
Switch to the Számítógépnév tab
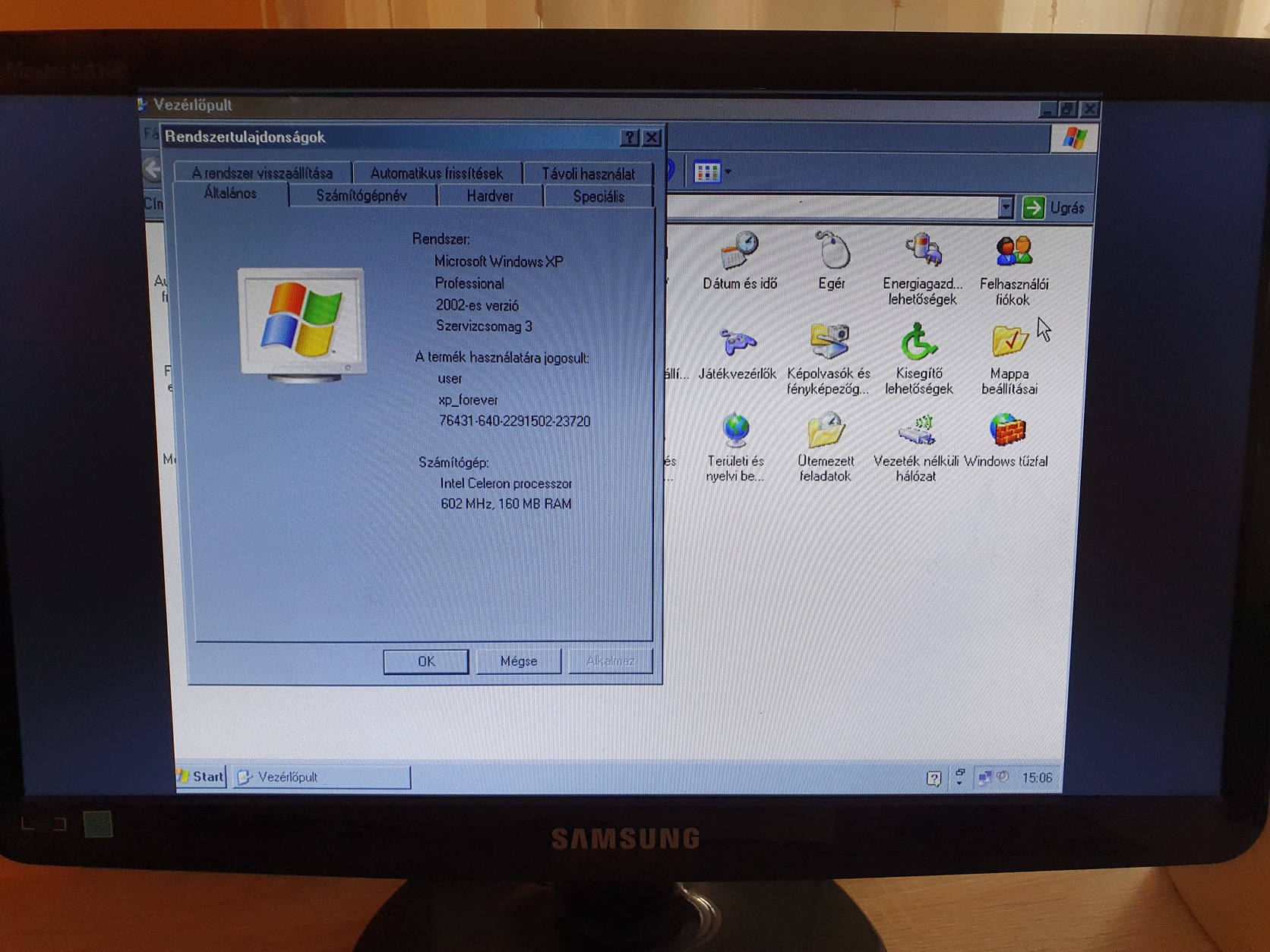click(x=362, y=196)
